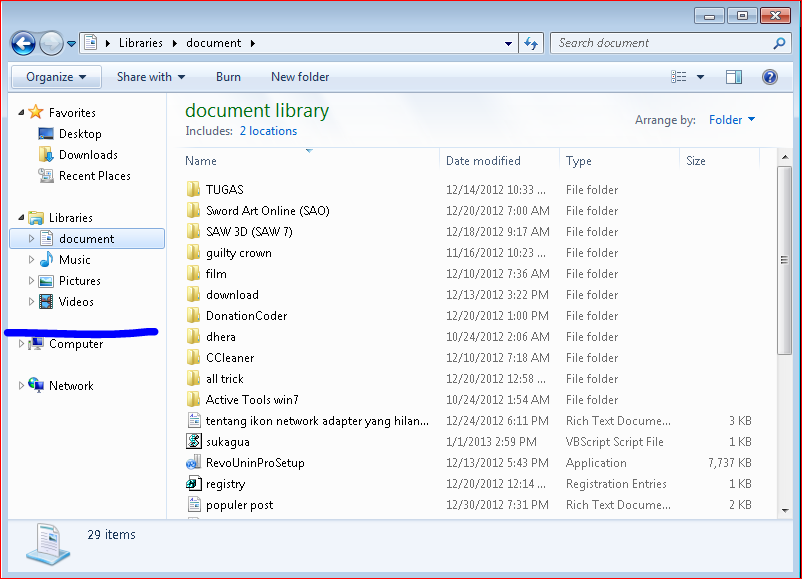Open Downloads in Favorites
Viewport: 802px width, 579px height.
[x=78, y=154]
